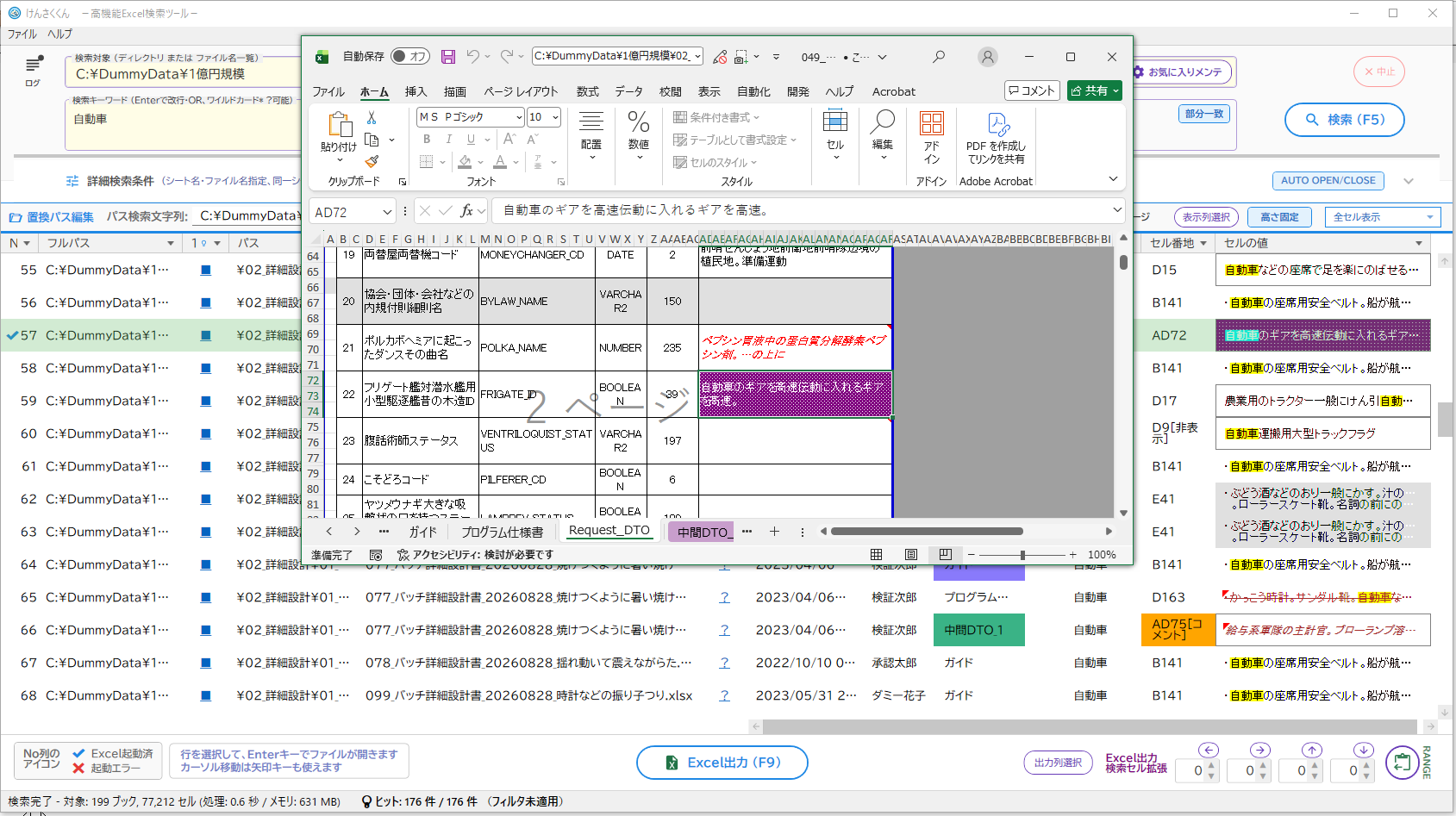Click the Format Painter brush icon

[x=372, y=161]
